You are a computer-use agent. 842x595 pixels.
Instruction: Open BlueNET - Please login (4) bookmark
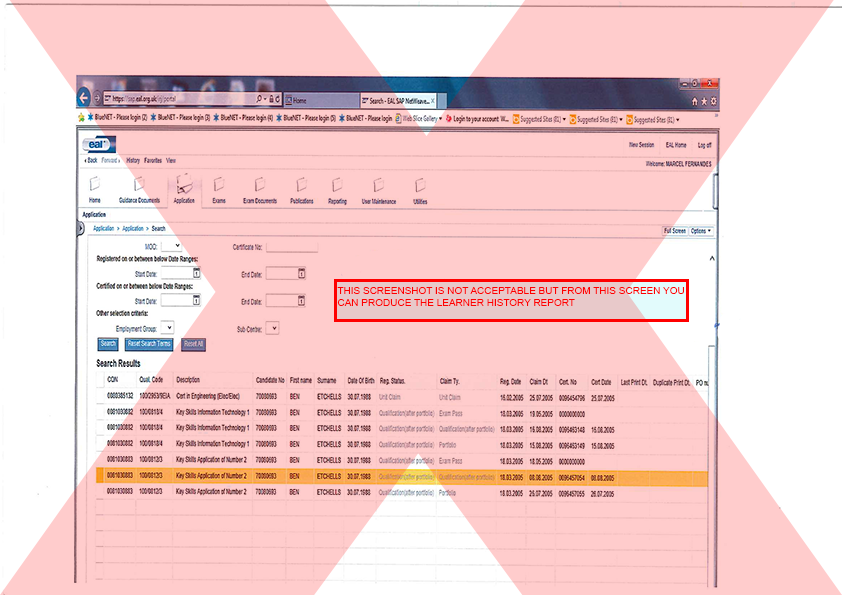(x=243, y=117)
